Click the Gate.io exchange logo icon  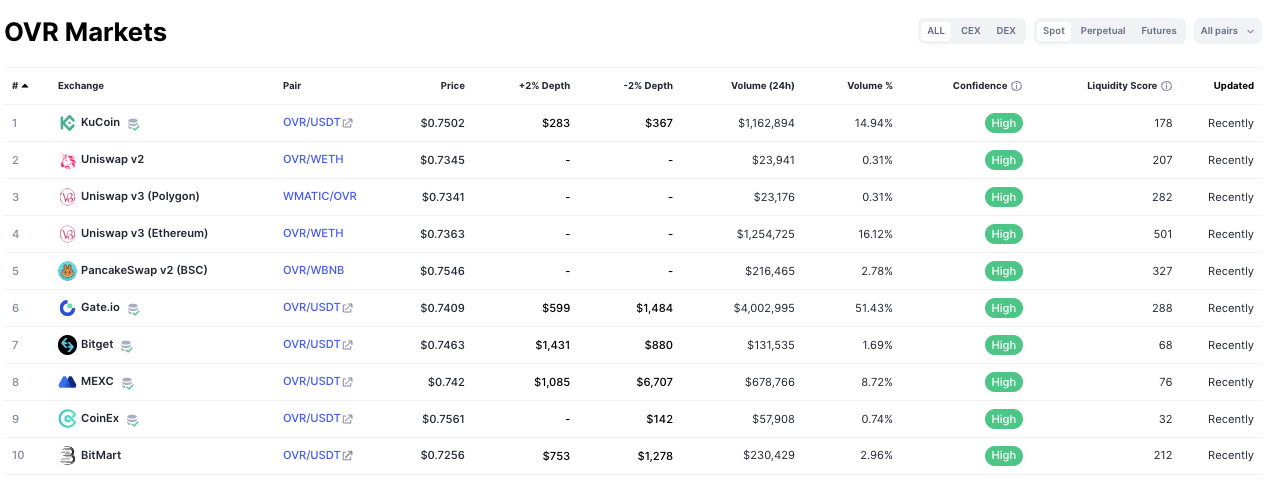[x=67, y=308]
